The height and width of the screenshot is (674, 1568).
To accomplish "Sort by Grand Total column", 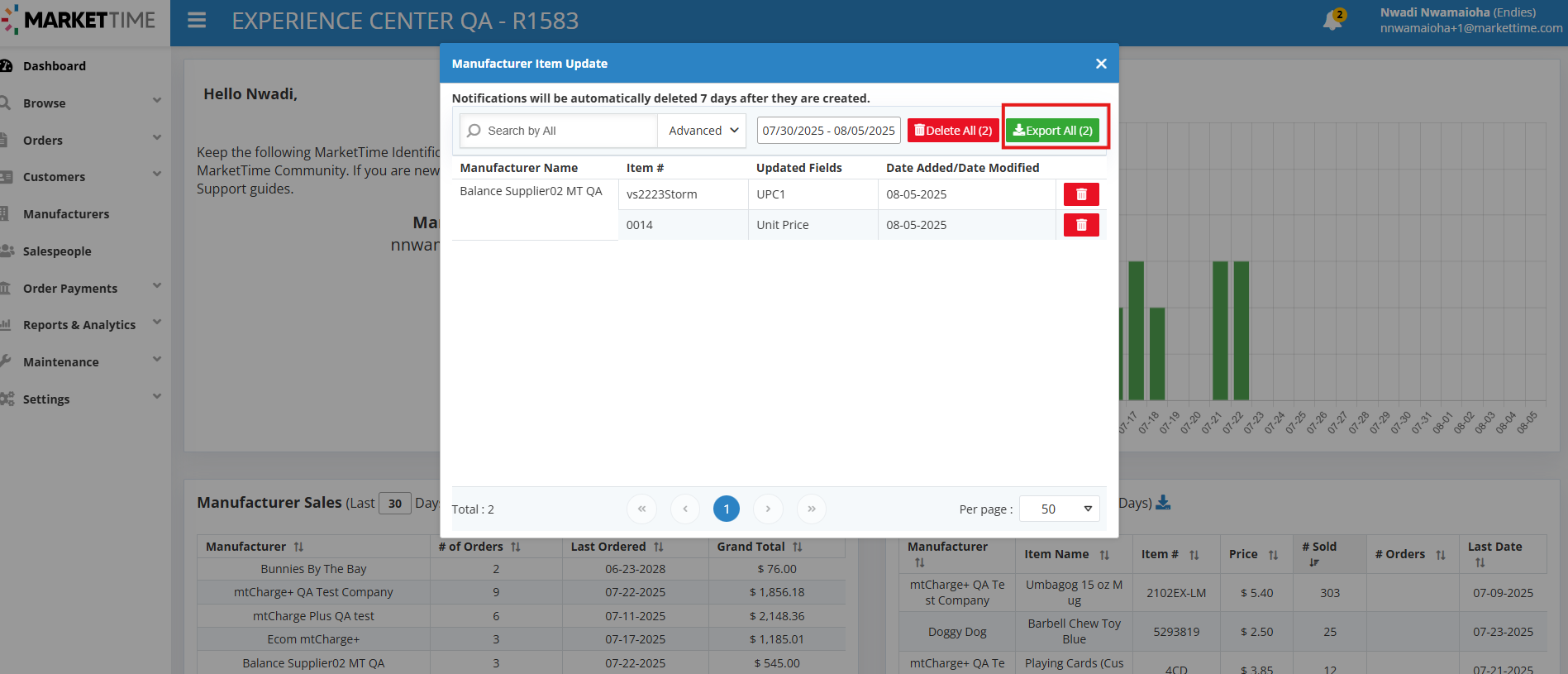I will click(798, 547).
